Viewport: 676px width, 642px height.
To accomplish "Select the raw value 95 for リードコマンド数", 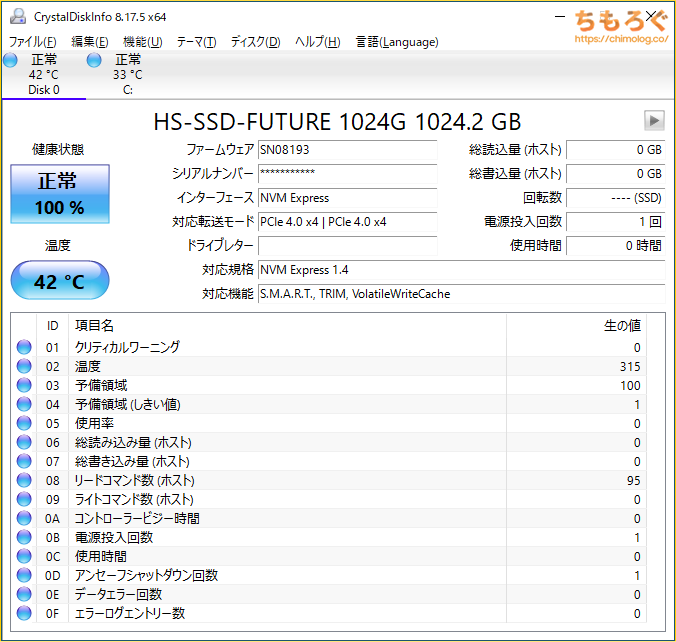I will coord(634,480).
